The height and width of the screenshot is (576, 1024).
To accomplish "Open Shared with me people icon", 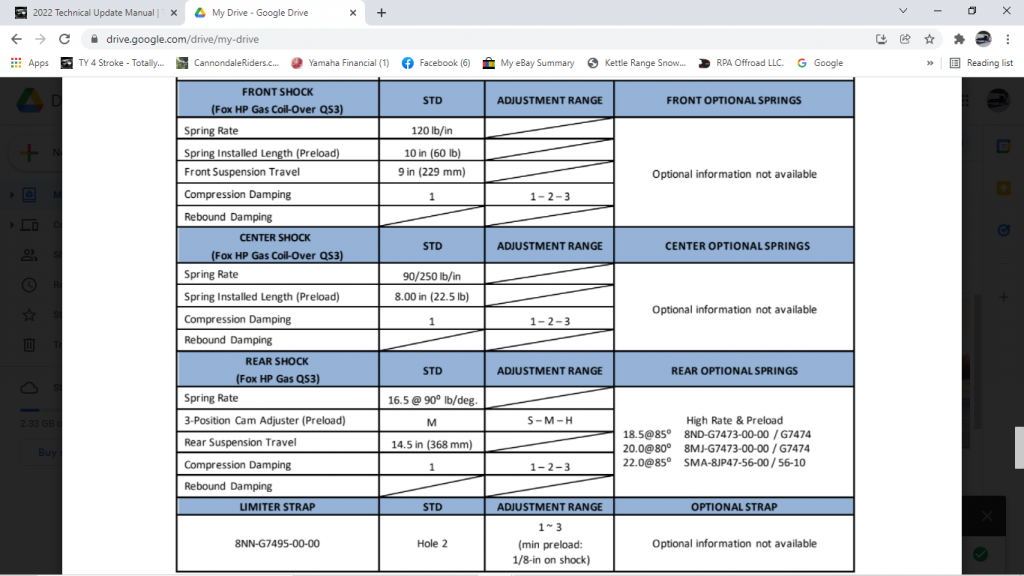I will coord(30,255).
